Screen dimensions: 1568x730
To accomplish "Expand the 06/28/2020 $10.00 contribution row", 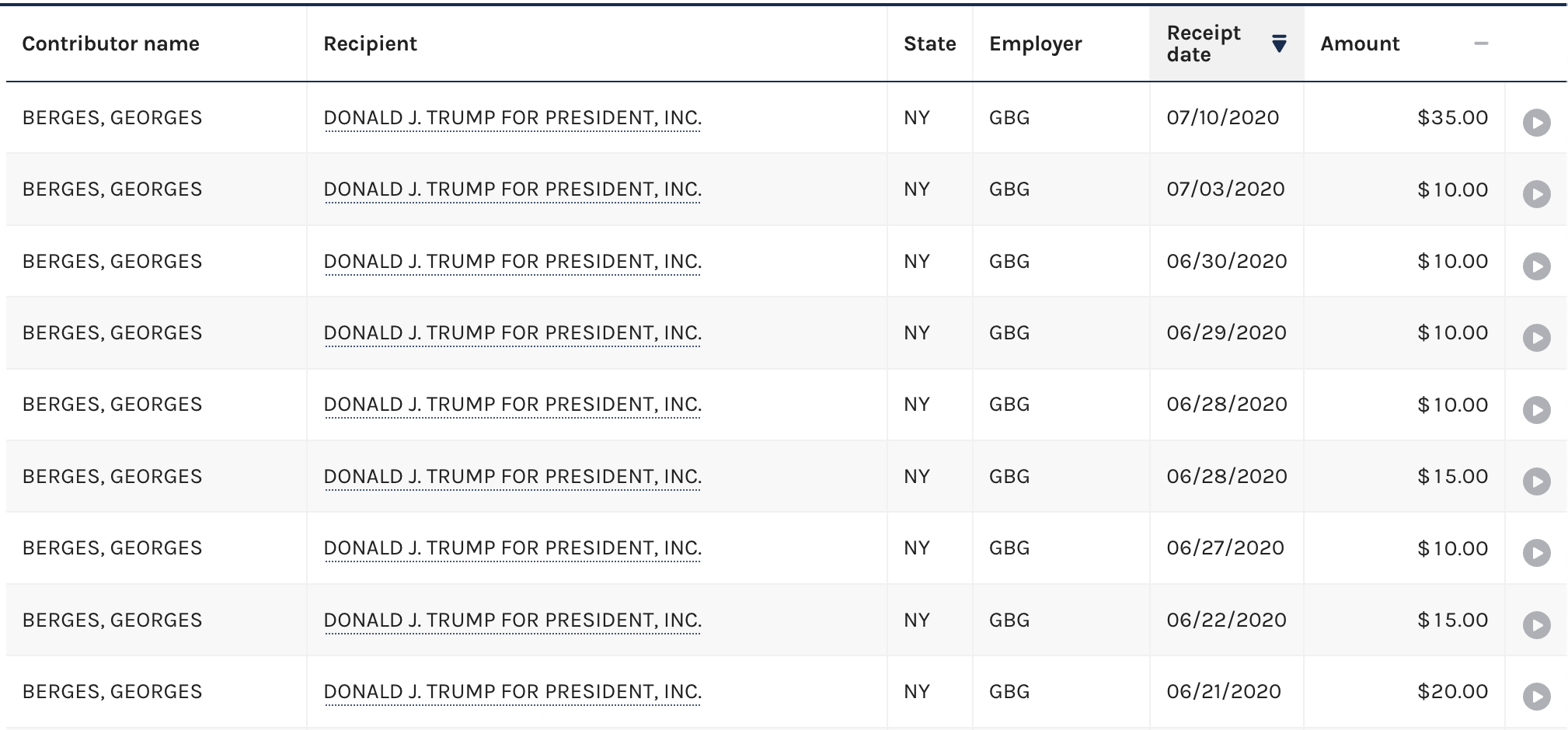I will 1536,409.
